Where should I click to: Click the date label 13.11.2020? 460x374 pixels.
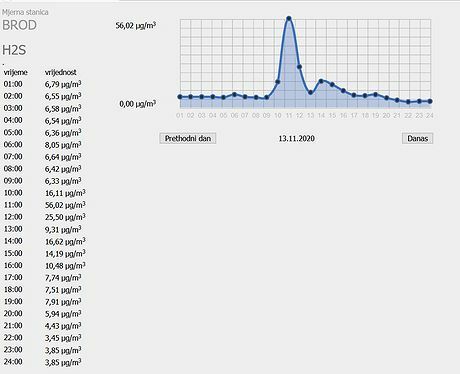click(297, 138)
